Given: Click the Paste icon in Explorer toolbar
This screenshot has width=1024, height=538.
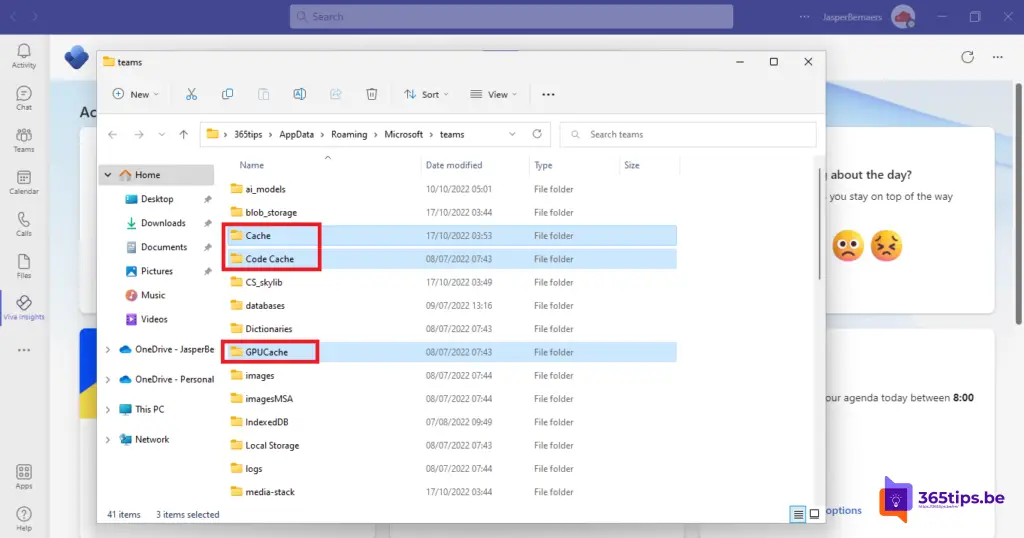Looking at the screenshot, I should [263, 95].
